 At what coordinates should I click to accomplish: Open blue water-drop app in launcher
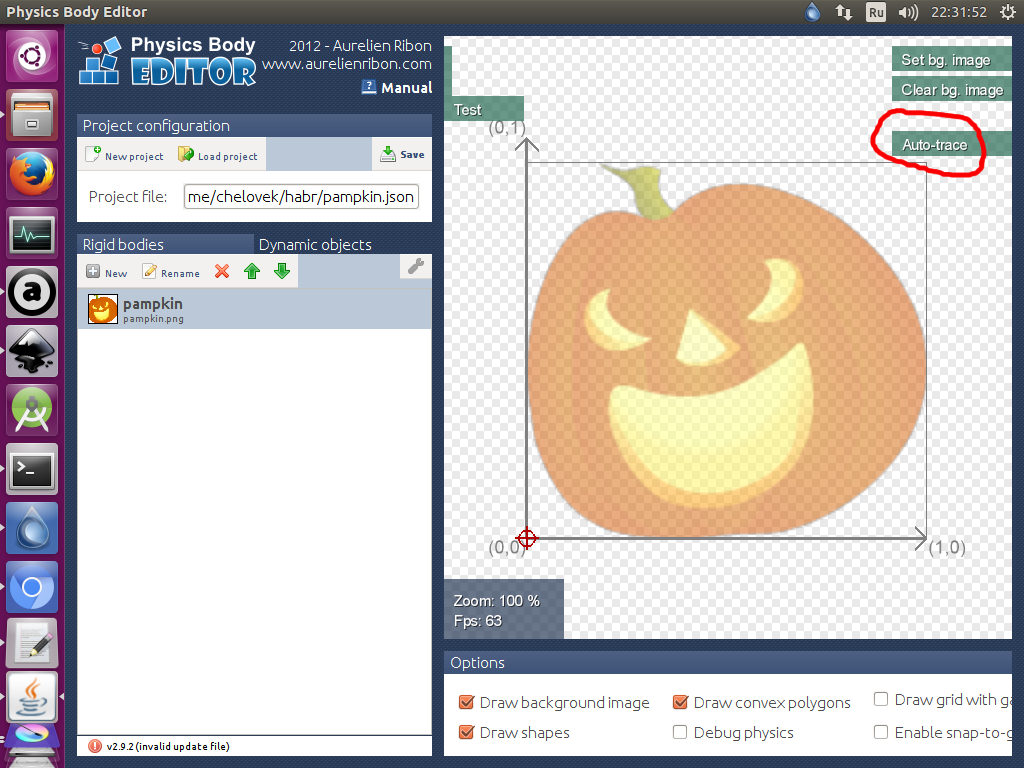point(32,528)
